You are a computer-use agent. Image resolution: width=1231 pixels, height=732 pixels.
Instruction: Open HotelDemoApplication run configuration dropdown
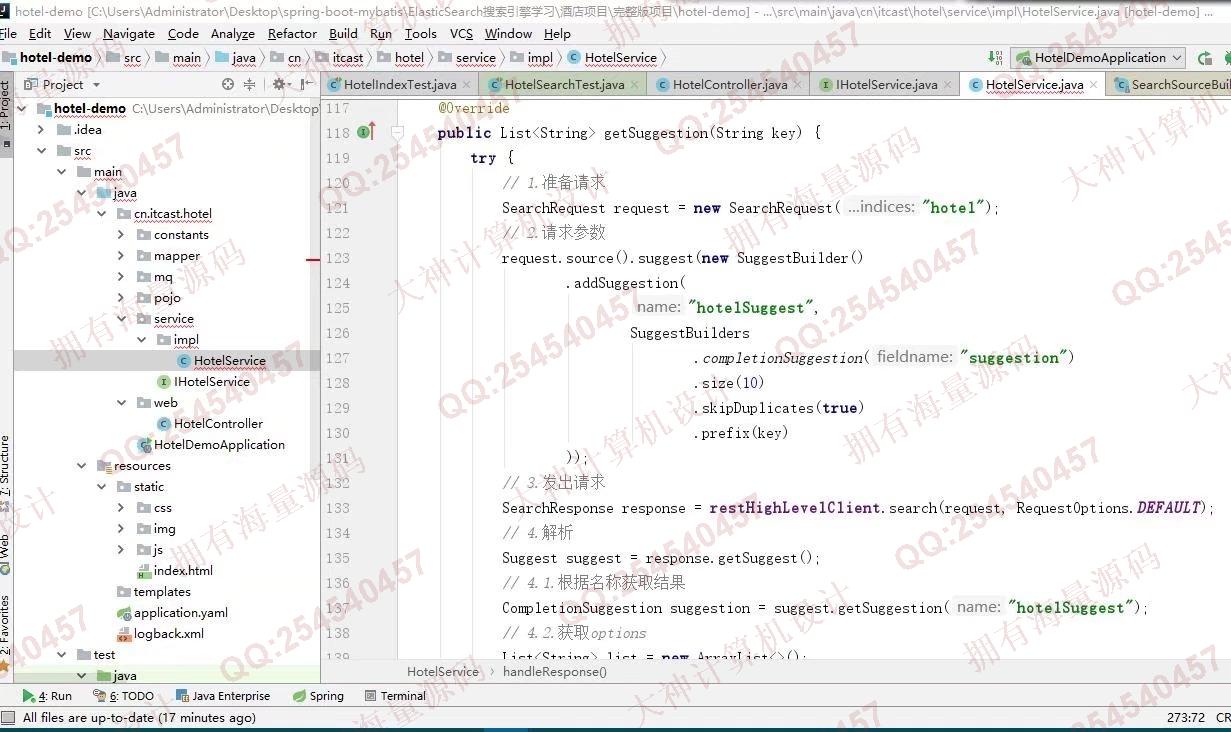click(1099, 58)
